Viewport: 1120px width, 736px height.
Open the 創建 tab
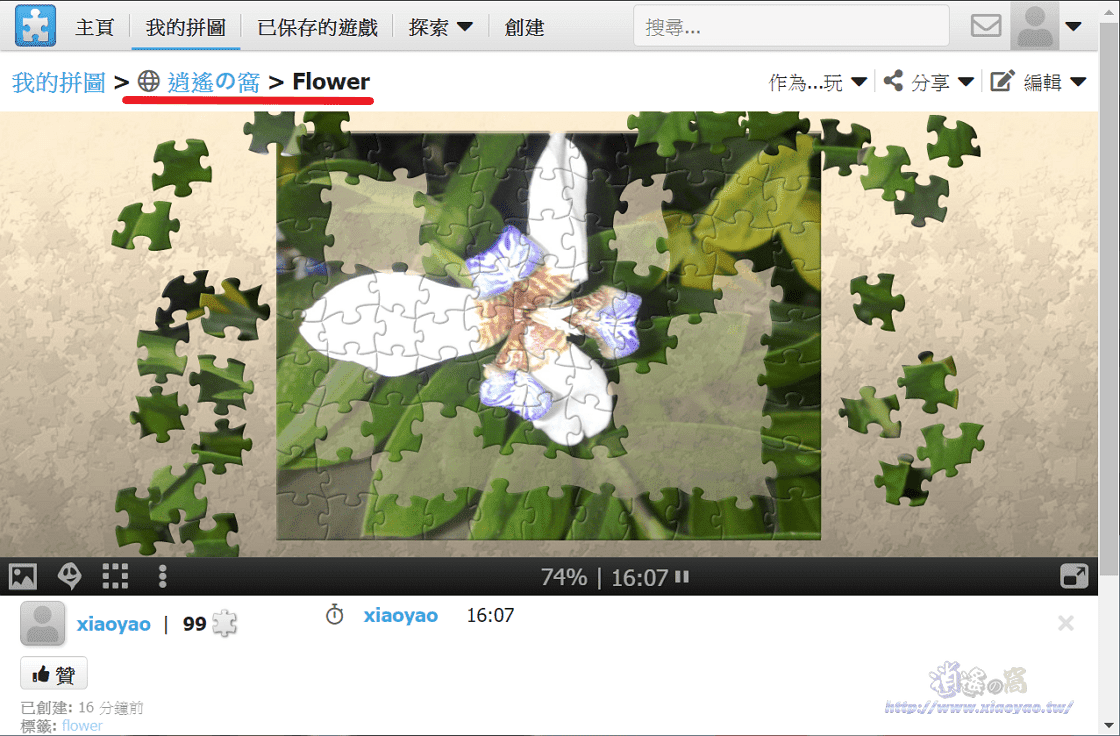[x=524, y=27]
